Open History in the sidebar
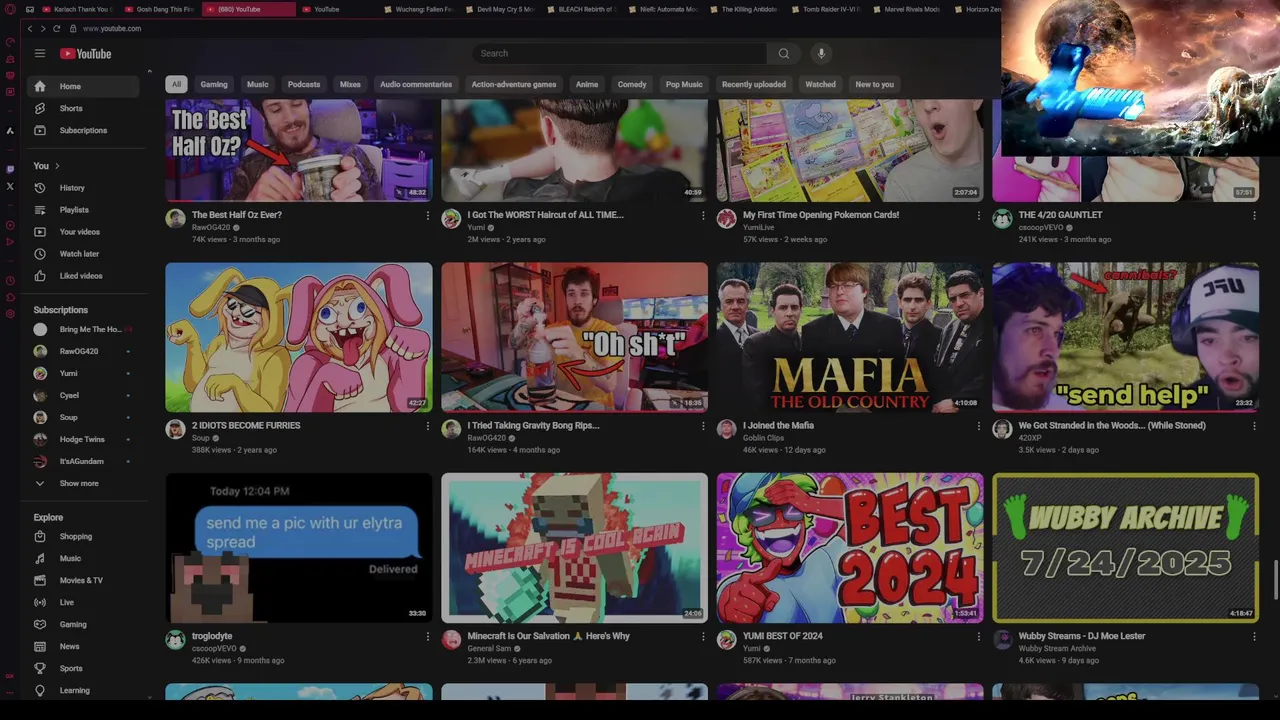This screenshot has width=1280, height=720. point(83,188)
